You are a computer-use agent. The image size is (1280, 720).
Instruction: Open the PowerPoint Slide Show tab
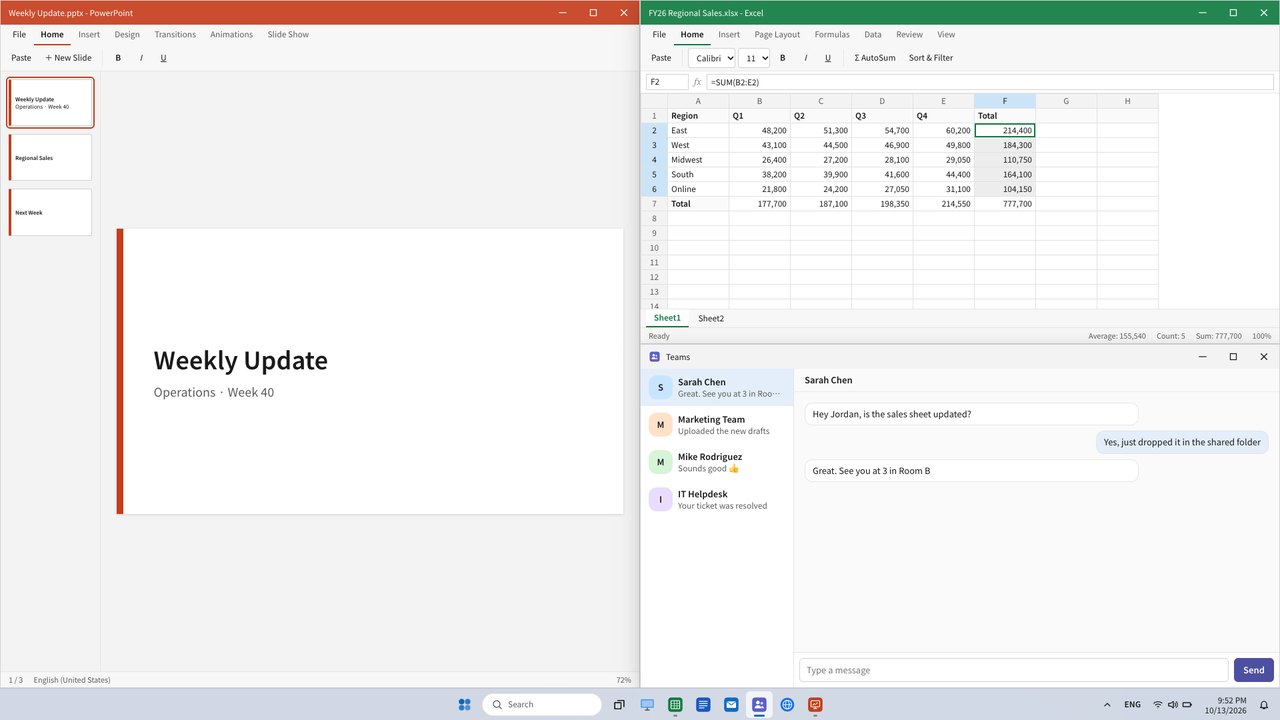coord(288,34)
